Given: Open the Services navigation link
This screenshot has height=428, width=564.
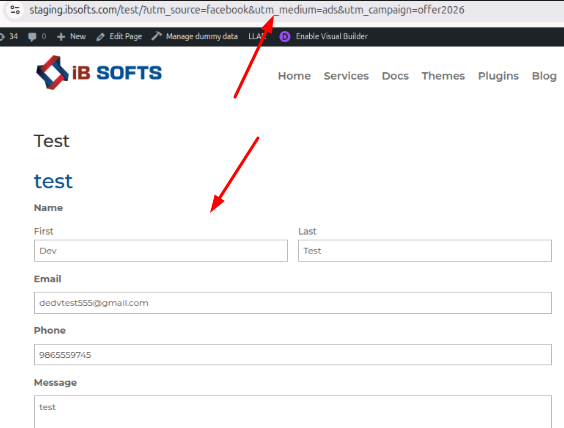Looking at the screenshot, I should point(346,76).
